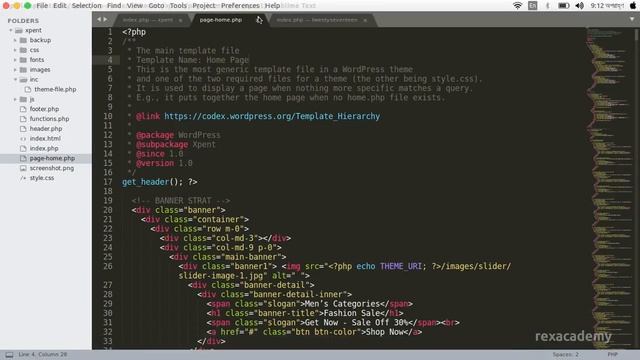The height and width of the screenshot is (360, 640).
Task: Open the Edit menu
Action: click(x=60, y=6)
